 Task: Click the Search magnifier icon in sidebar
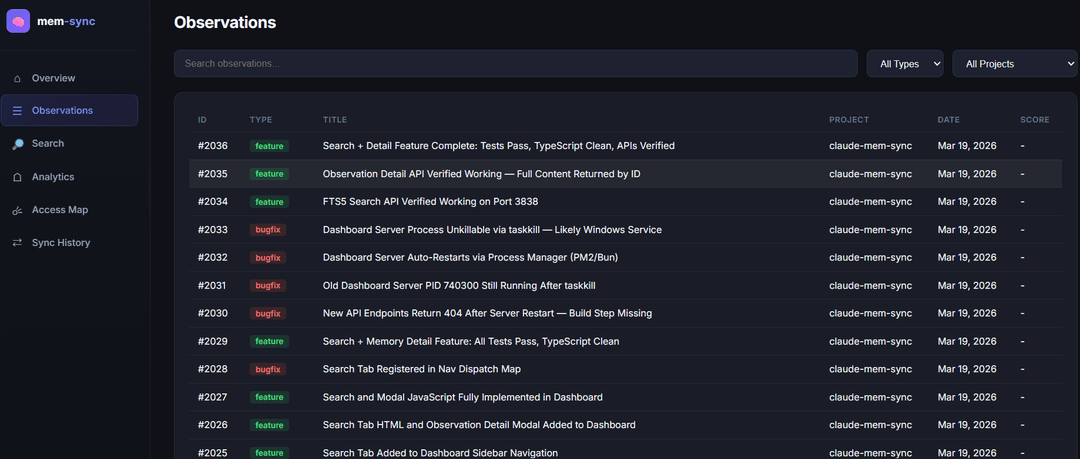pyautogui.click(x=17, y=144)
